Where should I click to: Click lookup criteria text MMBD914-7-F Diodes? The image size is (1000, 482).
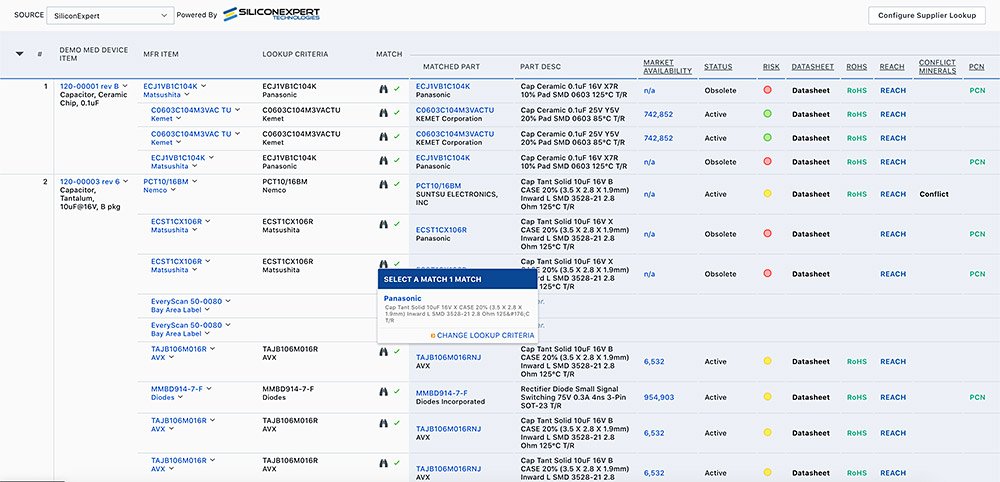click(x=288, y=393)
